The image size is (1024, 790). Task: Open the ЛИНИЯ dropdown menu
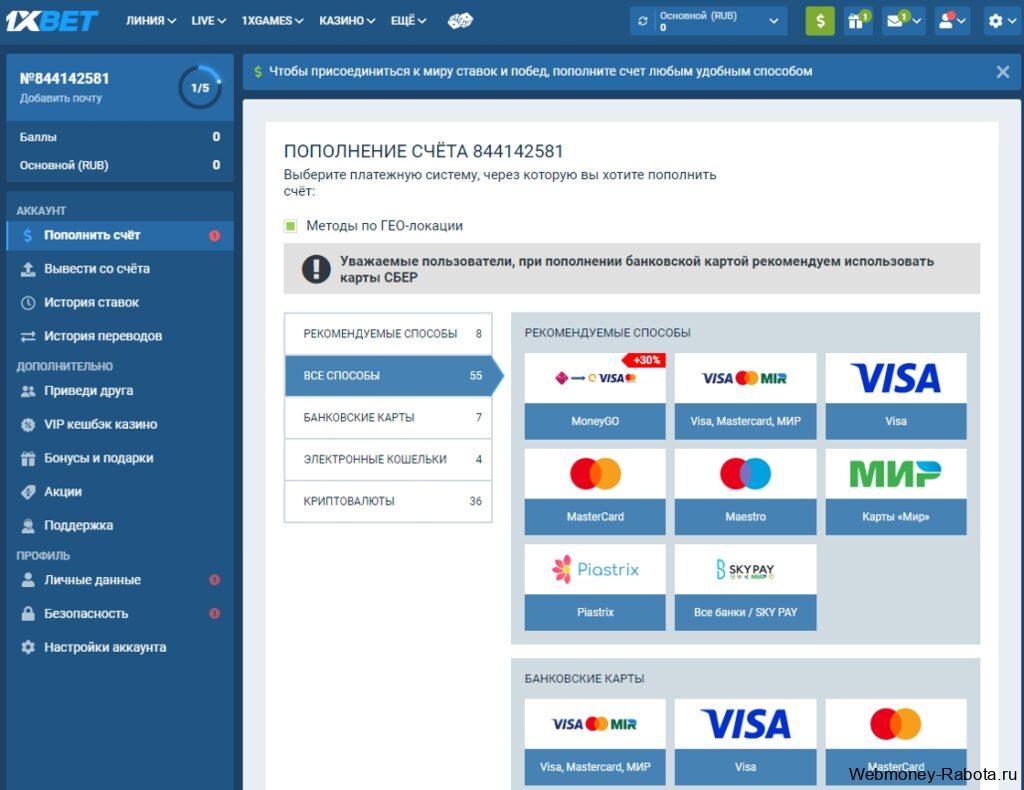point(151,21)
